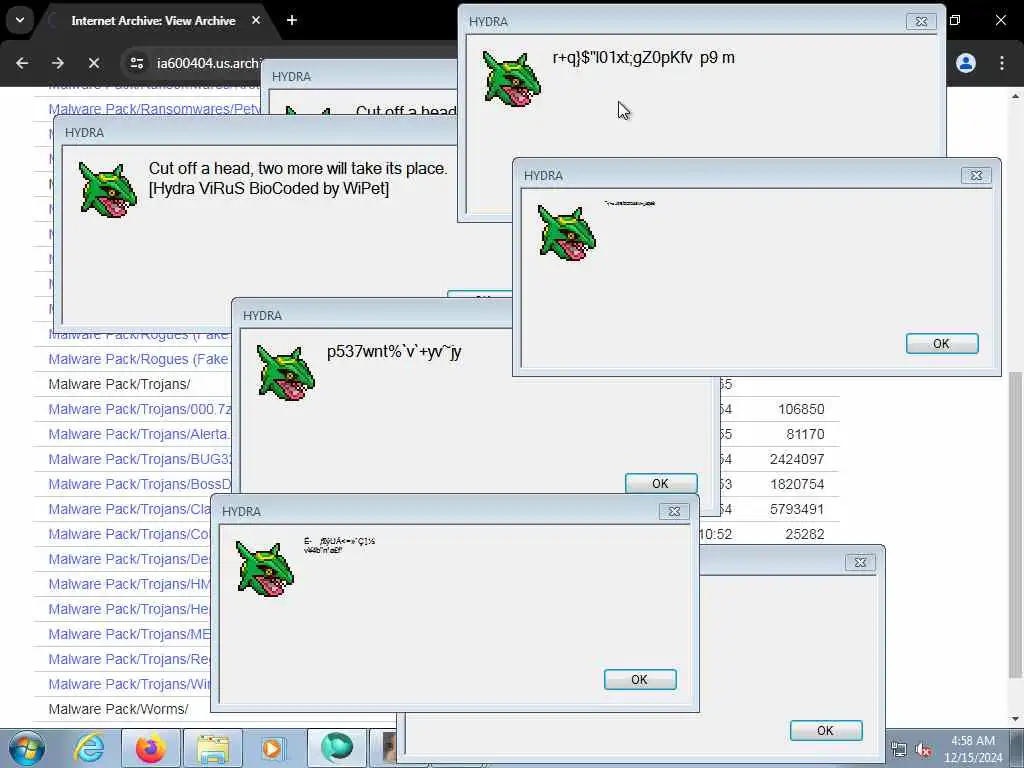Viewport: 1024px width, 768px height.
Task: Close the right HYDRA dialog with tiny text
Action: 976,176
